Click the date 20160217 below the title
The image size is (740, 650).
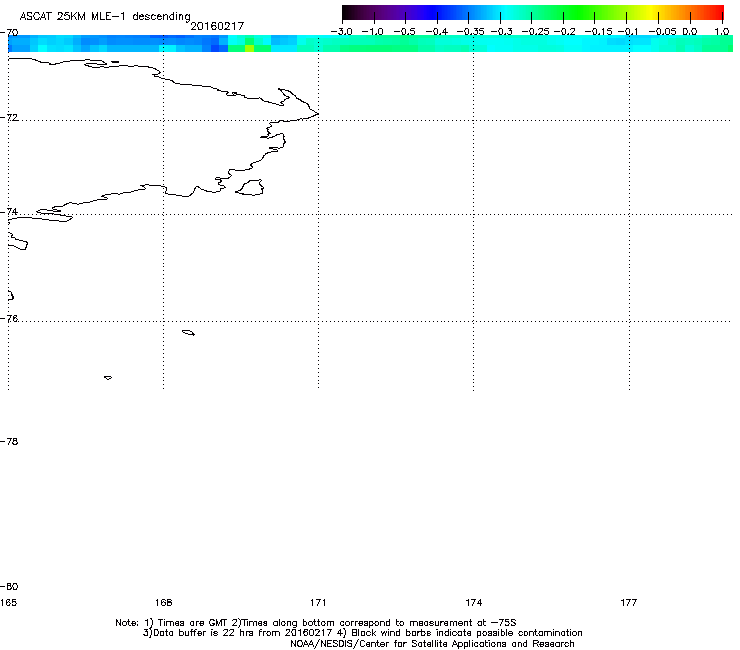(x=217, y=26)
